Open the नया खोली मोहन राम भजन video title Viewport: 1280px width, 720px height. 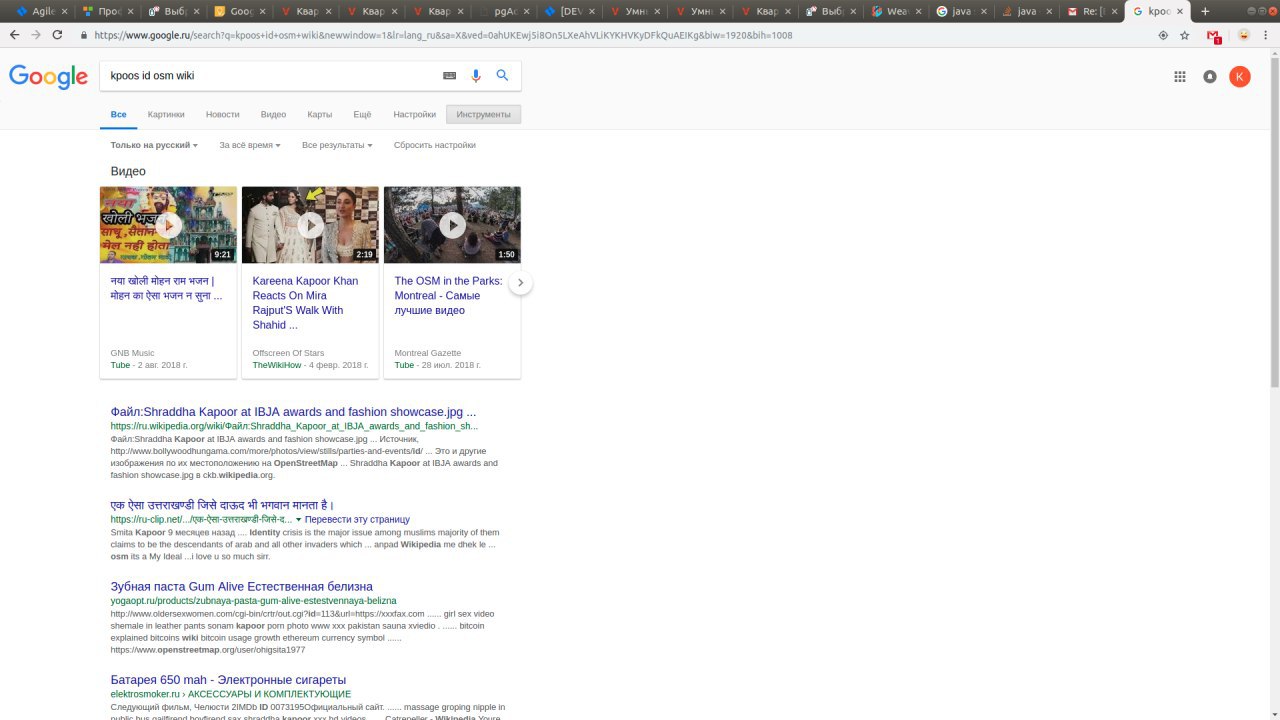tap(166, 288)
